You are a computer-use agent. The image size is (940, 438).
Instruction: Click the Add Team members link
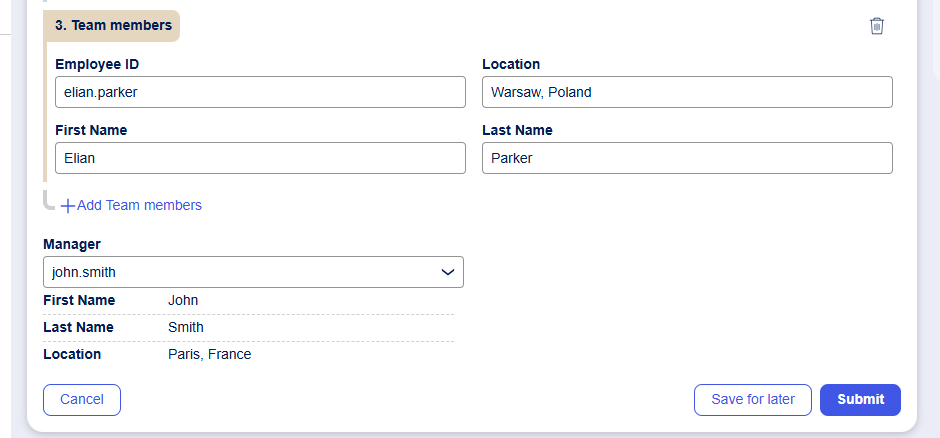[139, 205]
